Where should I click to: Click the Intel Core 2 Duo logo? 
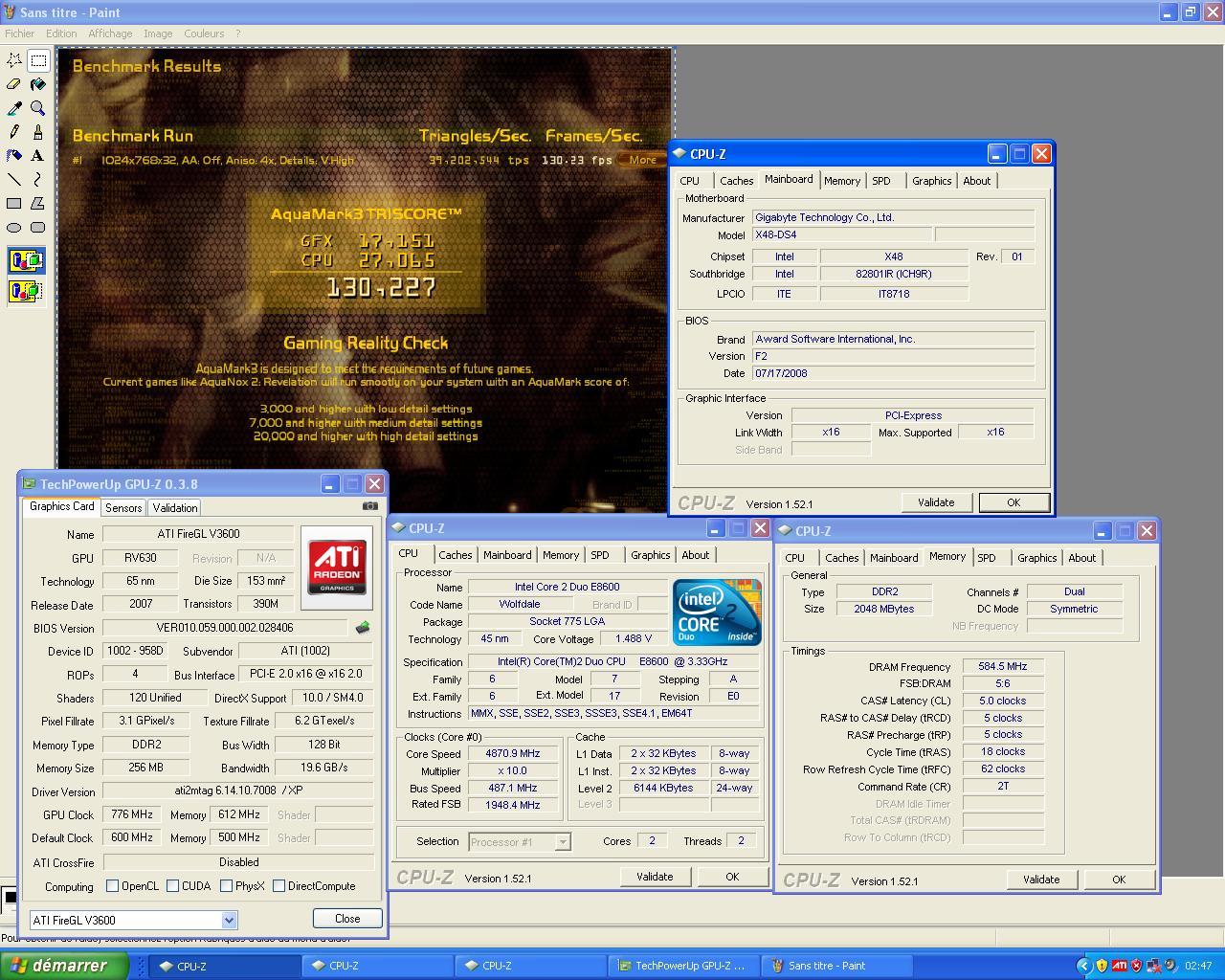pos(717,612)
